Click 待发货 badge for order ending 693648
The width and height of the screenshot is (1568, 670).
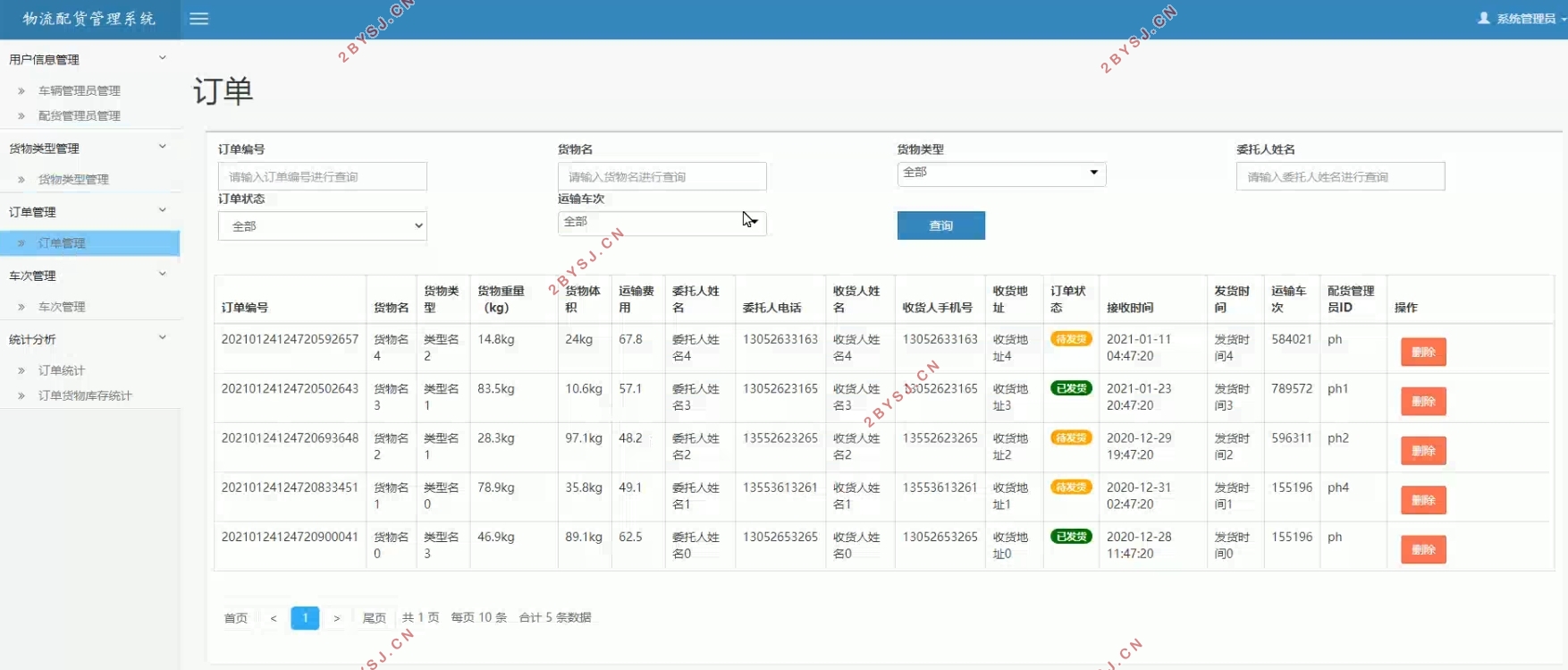point(1071,437)
